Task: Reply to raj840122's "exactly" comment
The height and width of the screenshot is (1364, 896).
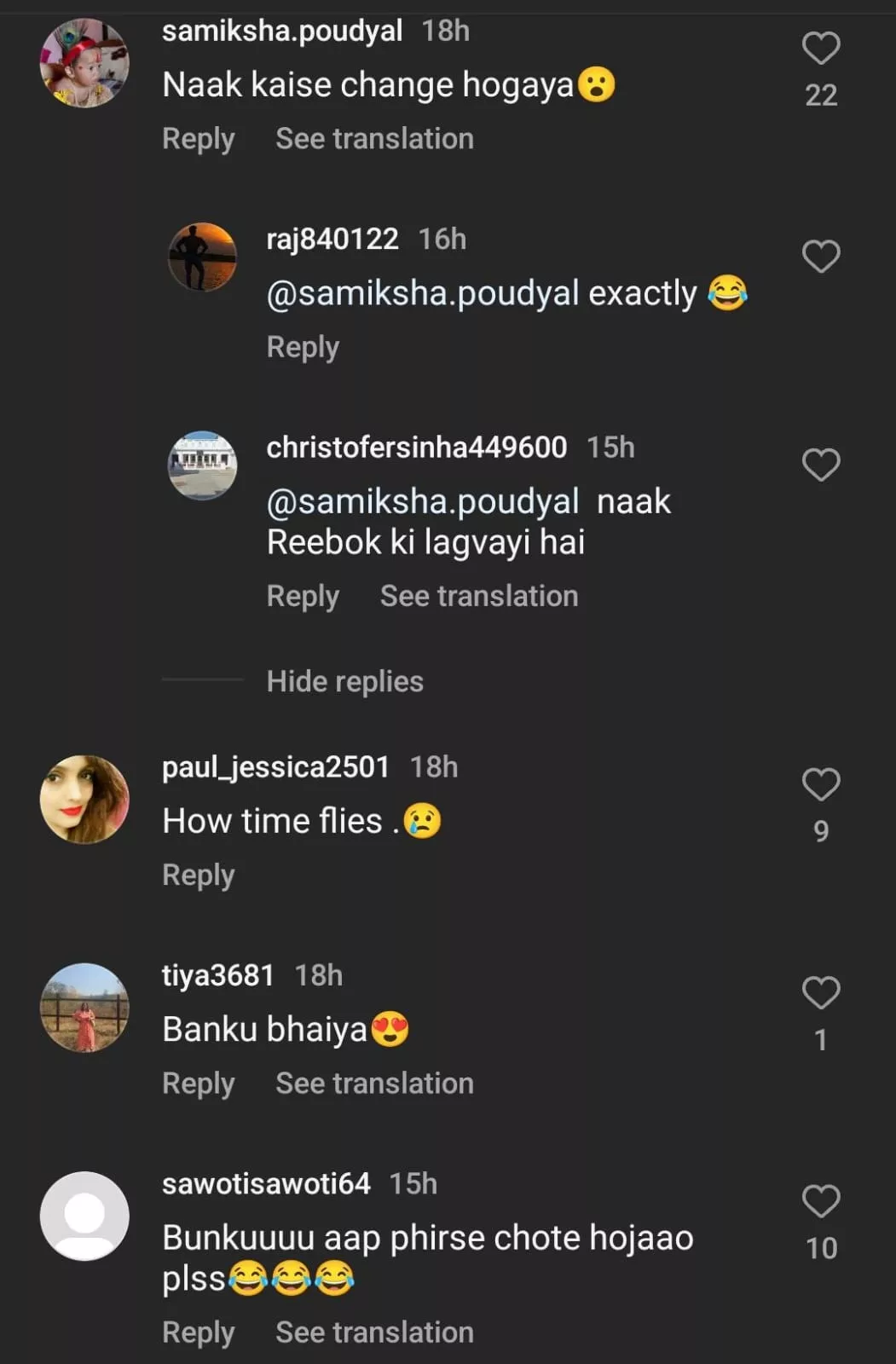Action: click(x=303, y=347)
